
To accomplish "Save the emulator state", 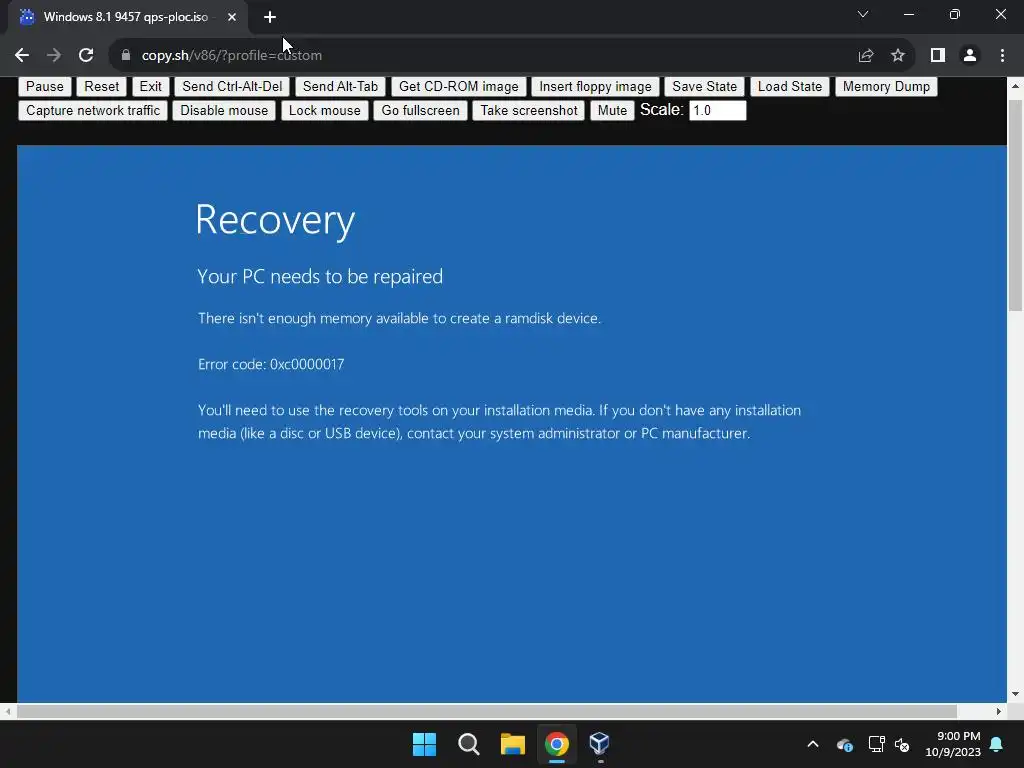I will pos(704,86).
